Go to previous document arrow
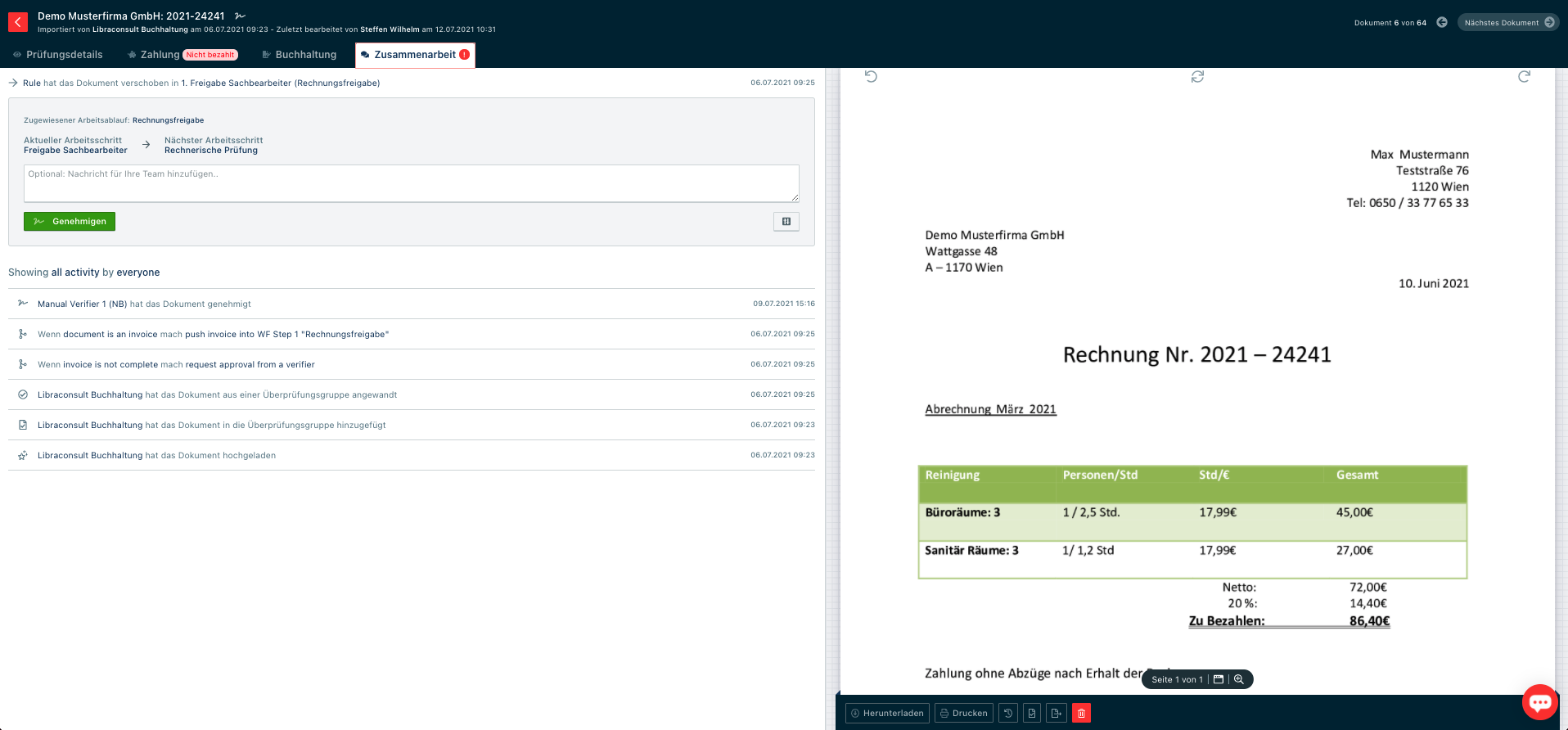This screenshot has width=1568, height=730. pos(1442,22)
